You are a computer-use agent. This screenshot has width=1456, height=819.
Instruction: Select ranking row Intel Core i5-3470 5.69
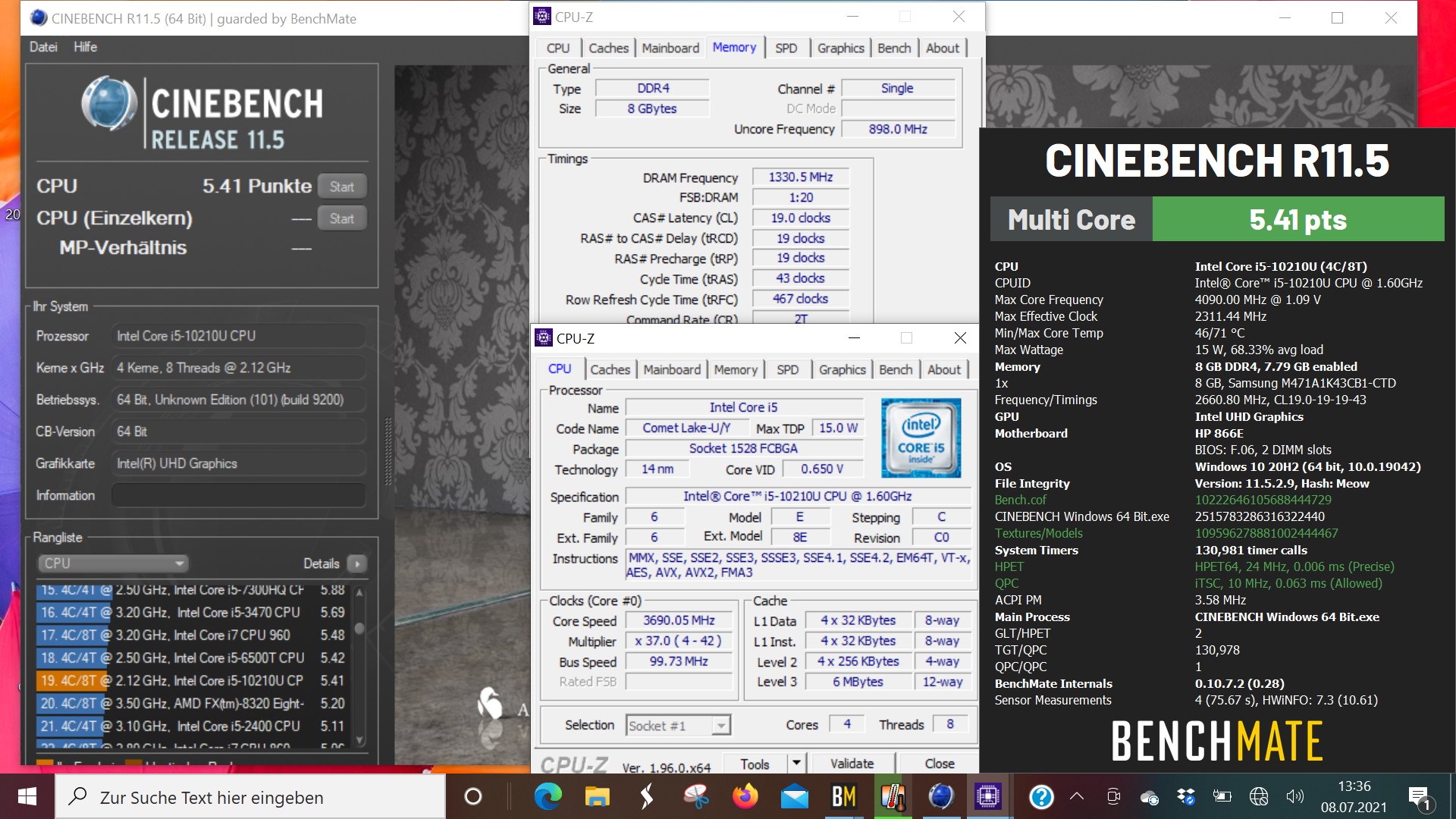193,613
